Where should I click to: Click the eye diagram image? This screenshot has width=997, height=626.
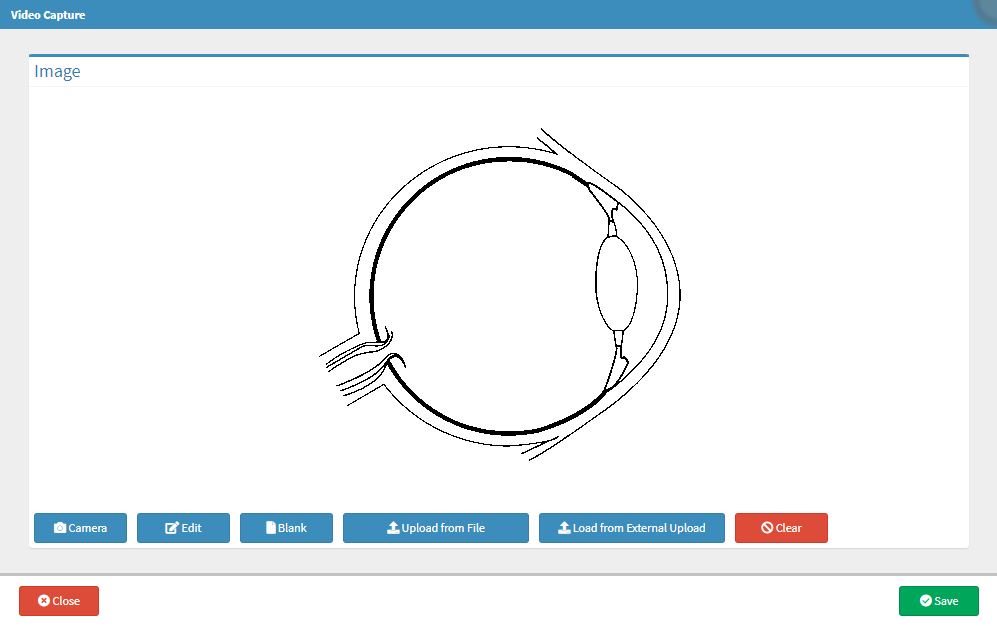pos(500,294)
